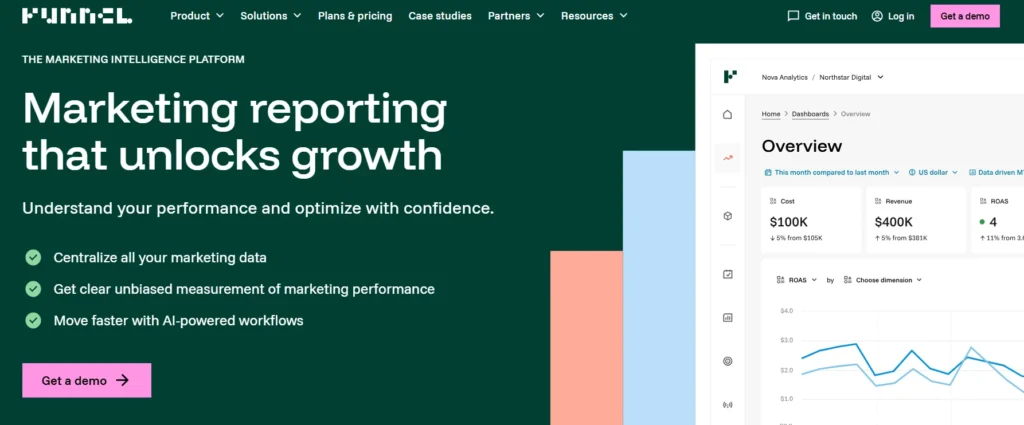The image size is (1024, 425).
Task: Open the cube icon in sidebar
Action: (x=727, y=216)
